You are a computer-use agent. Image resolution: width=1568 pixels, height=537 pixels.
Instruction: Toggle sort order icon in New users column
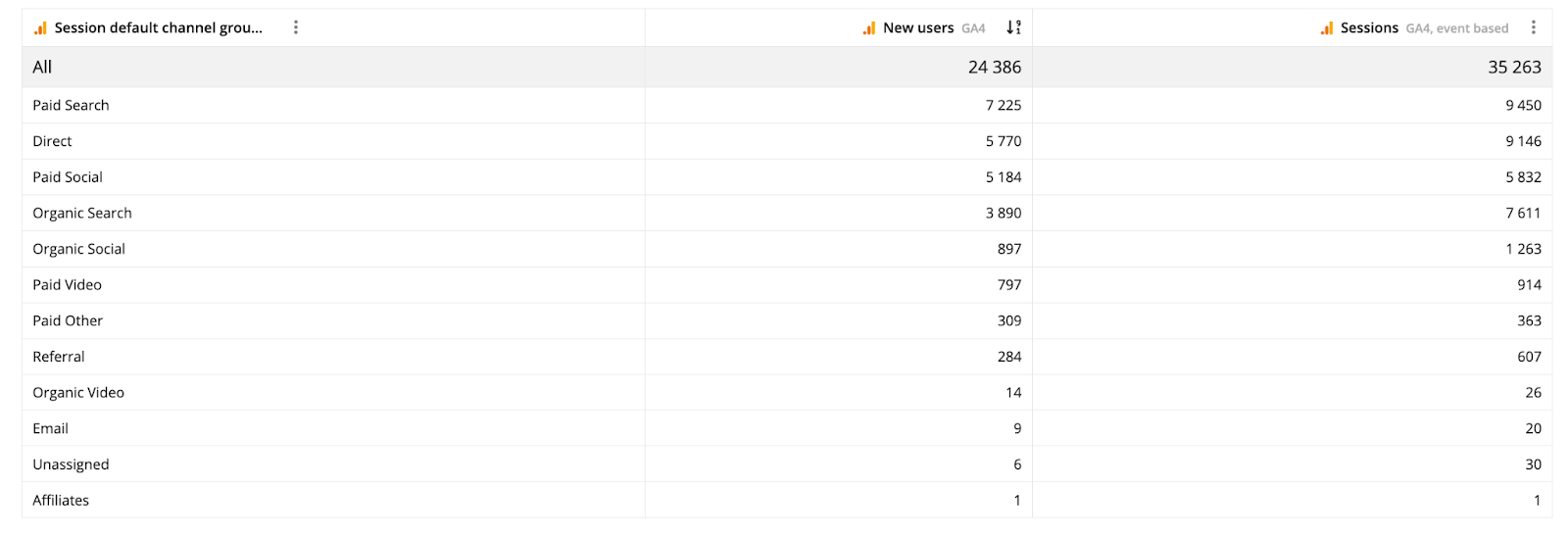tap(1014, 27)
